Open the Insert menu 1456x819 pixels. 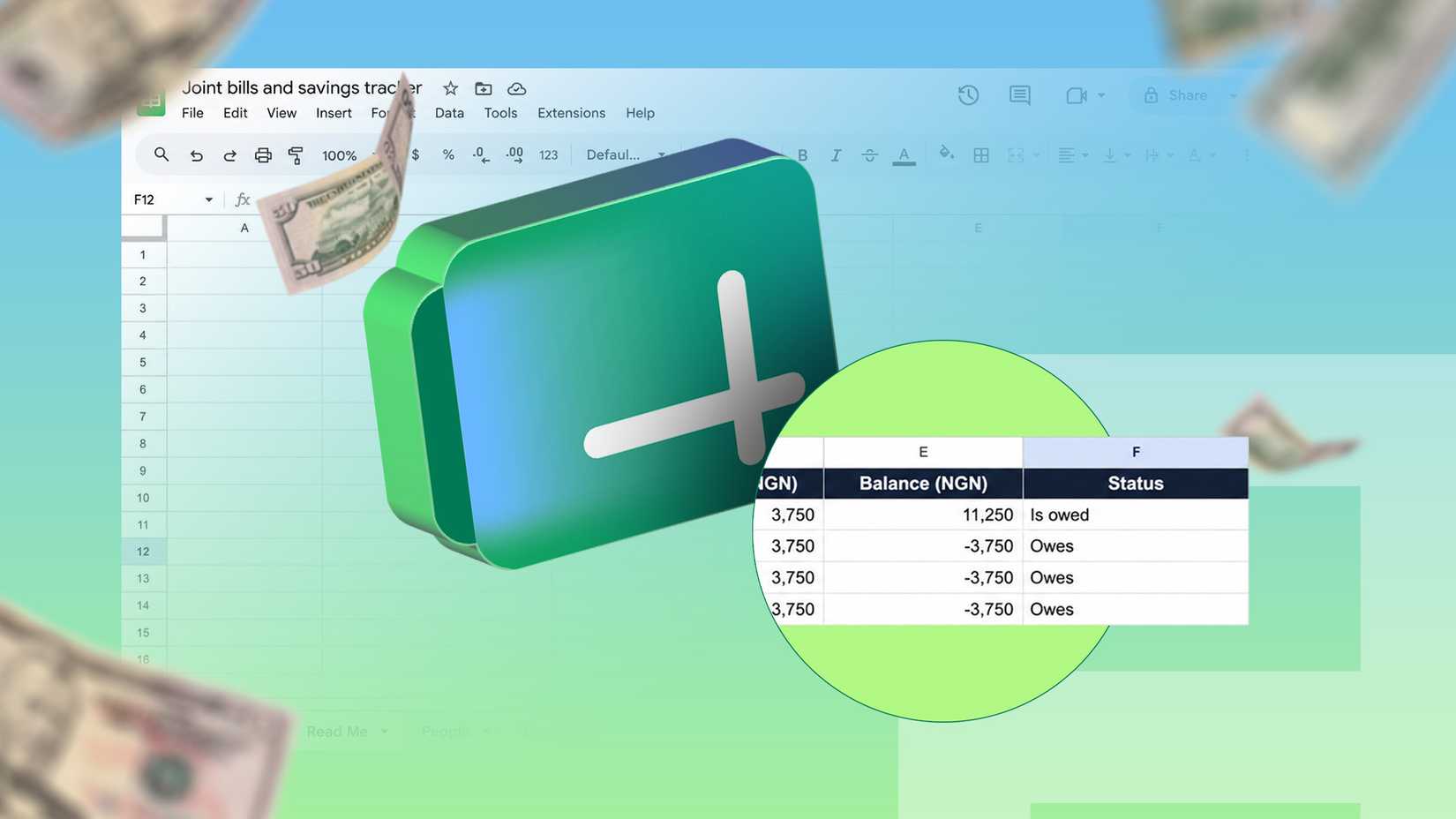334,113
